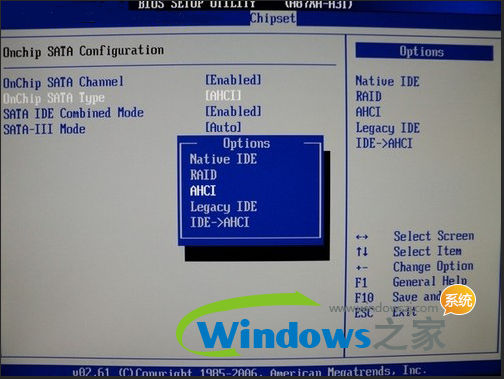This screenshot has width=504, height=379.
Task: Click the left-right arrows Select Screen icon
Action: click(362, 237)
